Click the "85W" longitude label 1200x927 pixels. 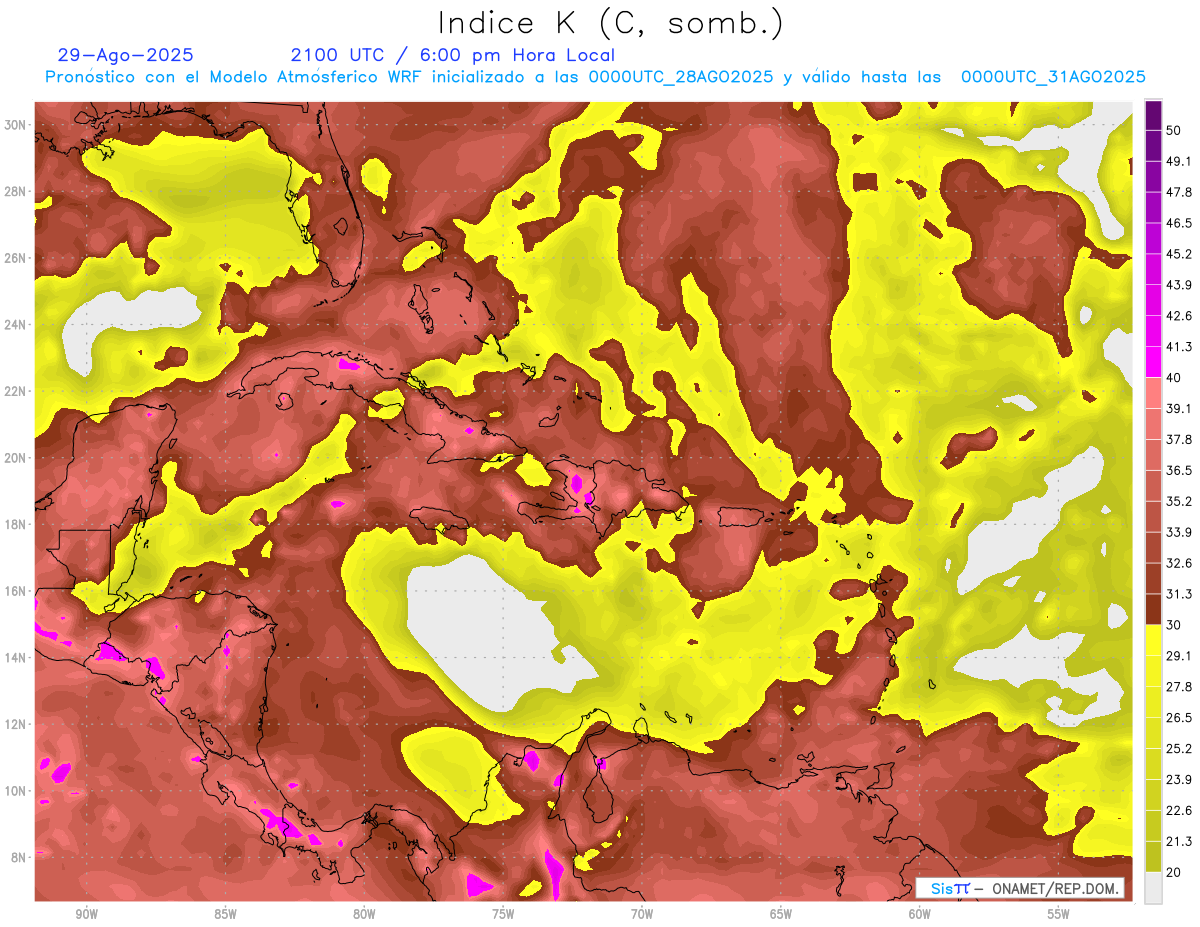225,914
